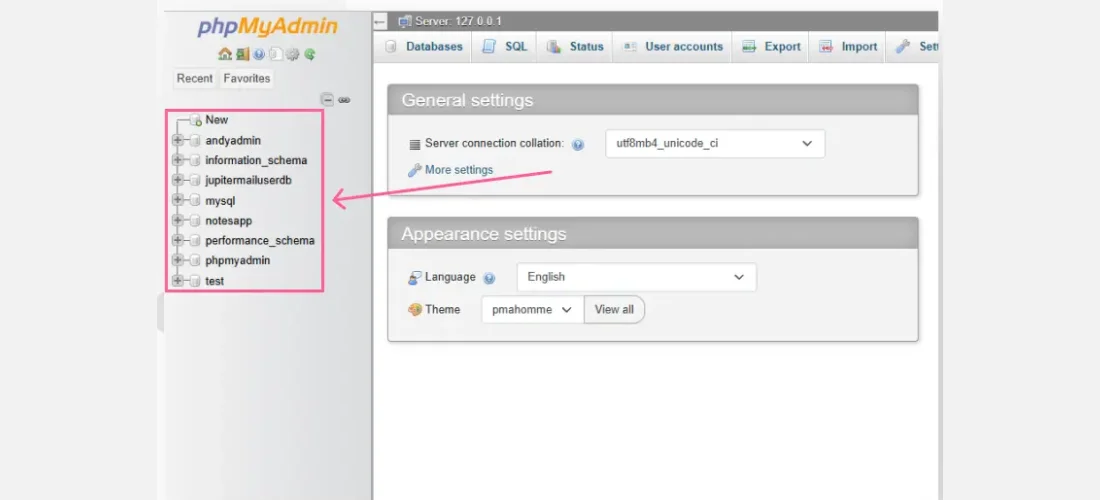The width and height of the screenshot is (1100, 500).
Task: Click the information_schema database icon
Action: 194,161
